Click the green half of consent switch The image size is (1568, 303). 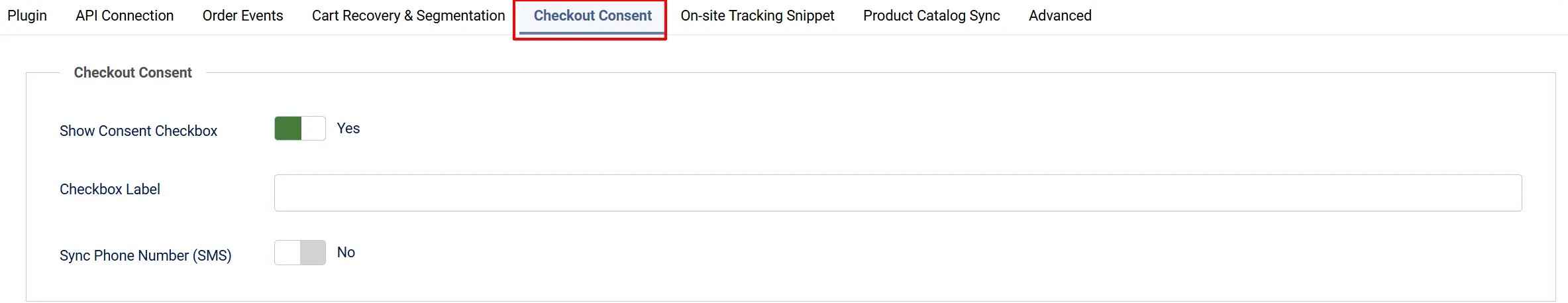tap(288, 129)
